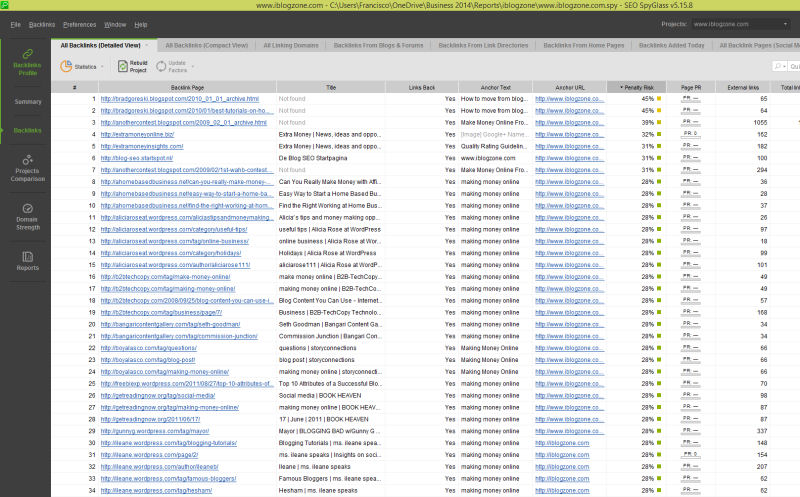Open the Domain Strength icon
Viewport: 800px width, 497px height.
click(28, 208)
